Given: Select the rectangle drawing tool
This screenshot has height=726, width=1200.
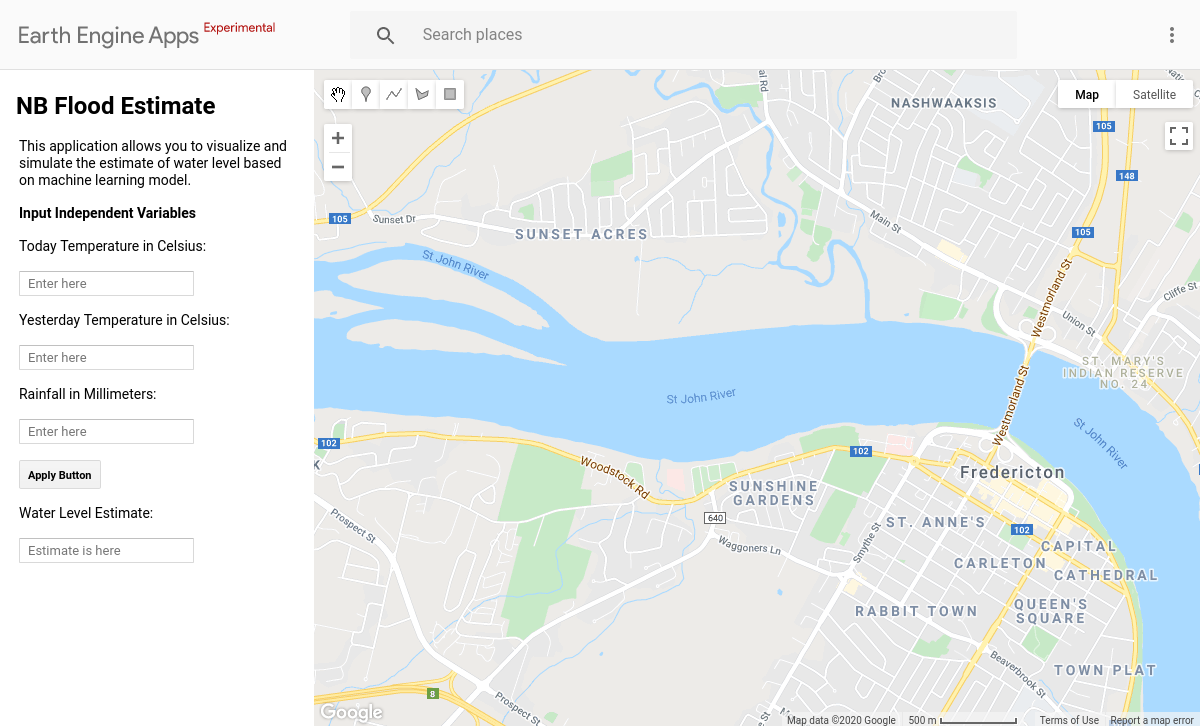Looking at the screenshot, I should (x=450, y=94).
